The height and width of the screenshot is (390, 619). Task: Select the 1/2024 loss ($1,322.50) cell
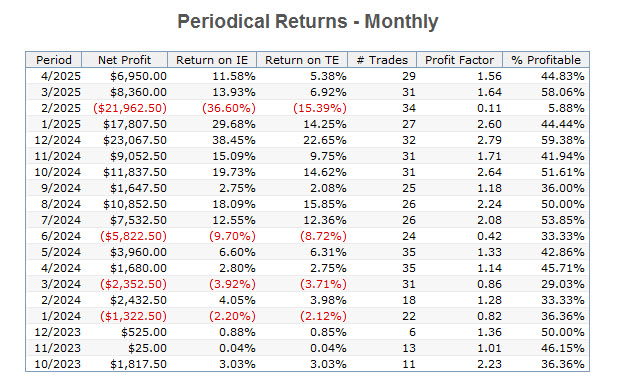(x=133, y=316)
